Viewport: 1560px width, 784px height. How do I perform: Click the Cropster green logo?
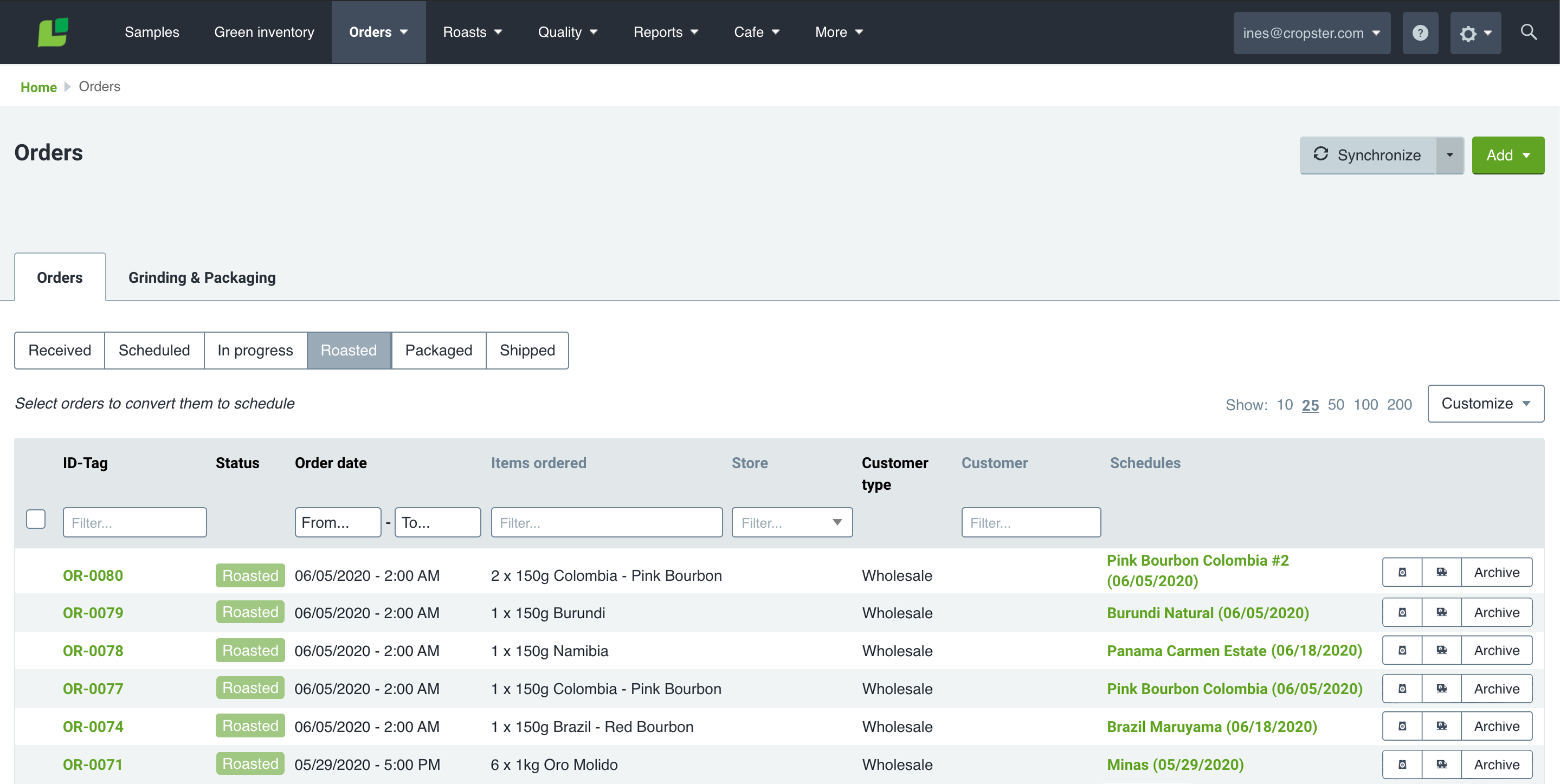(x=53, y=32)
